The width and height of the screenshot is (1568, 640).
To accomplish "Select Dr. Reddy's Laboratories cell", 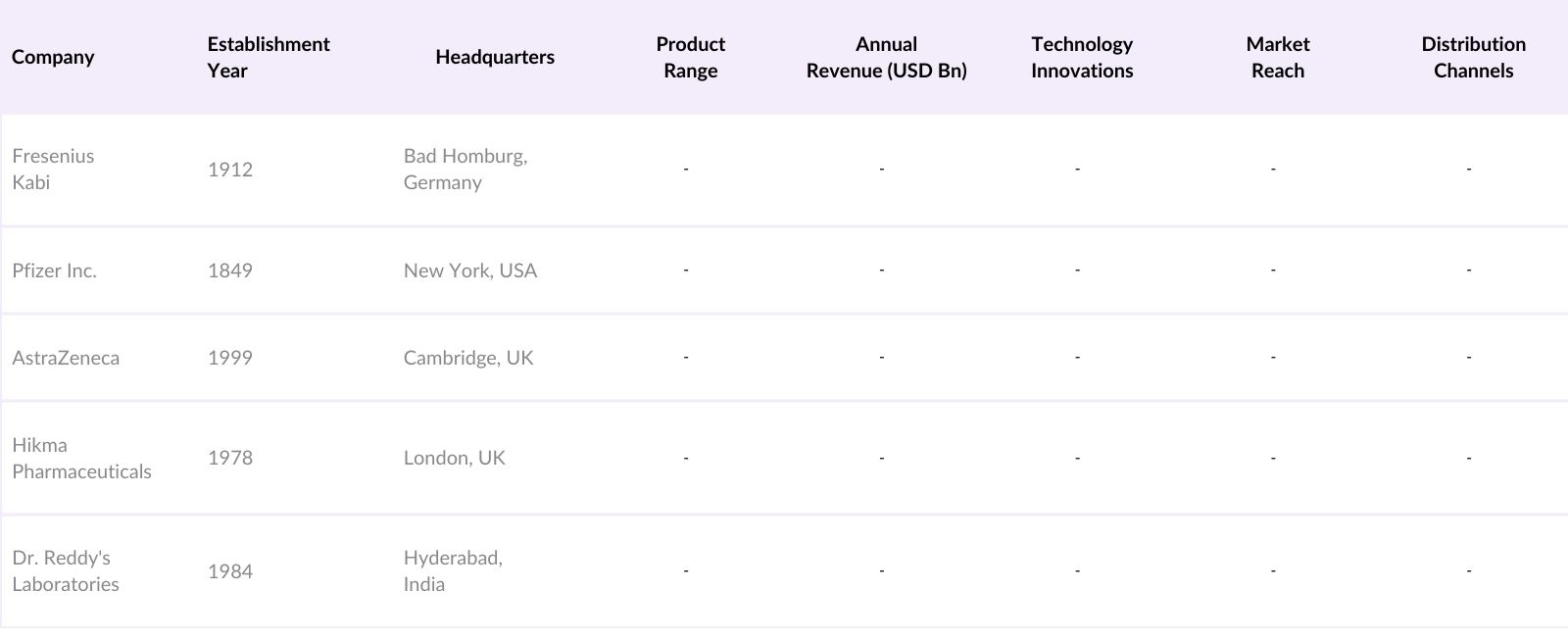I will (x=66, y=570).
